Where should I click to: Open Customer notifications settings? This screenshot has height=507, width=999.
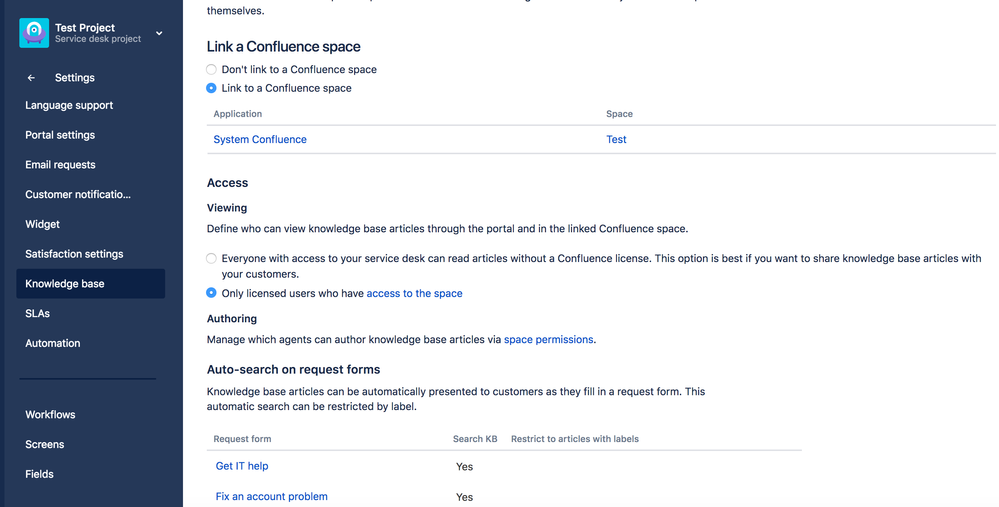click(78, 194)
